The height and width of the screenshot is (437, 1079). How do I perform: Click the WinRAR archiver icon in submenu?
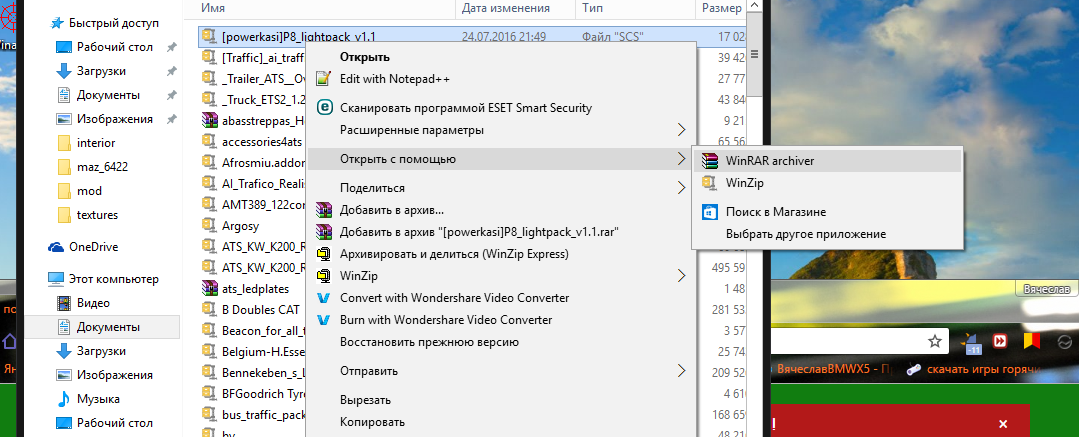coord(709,160)
